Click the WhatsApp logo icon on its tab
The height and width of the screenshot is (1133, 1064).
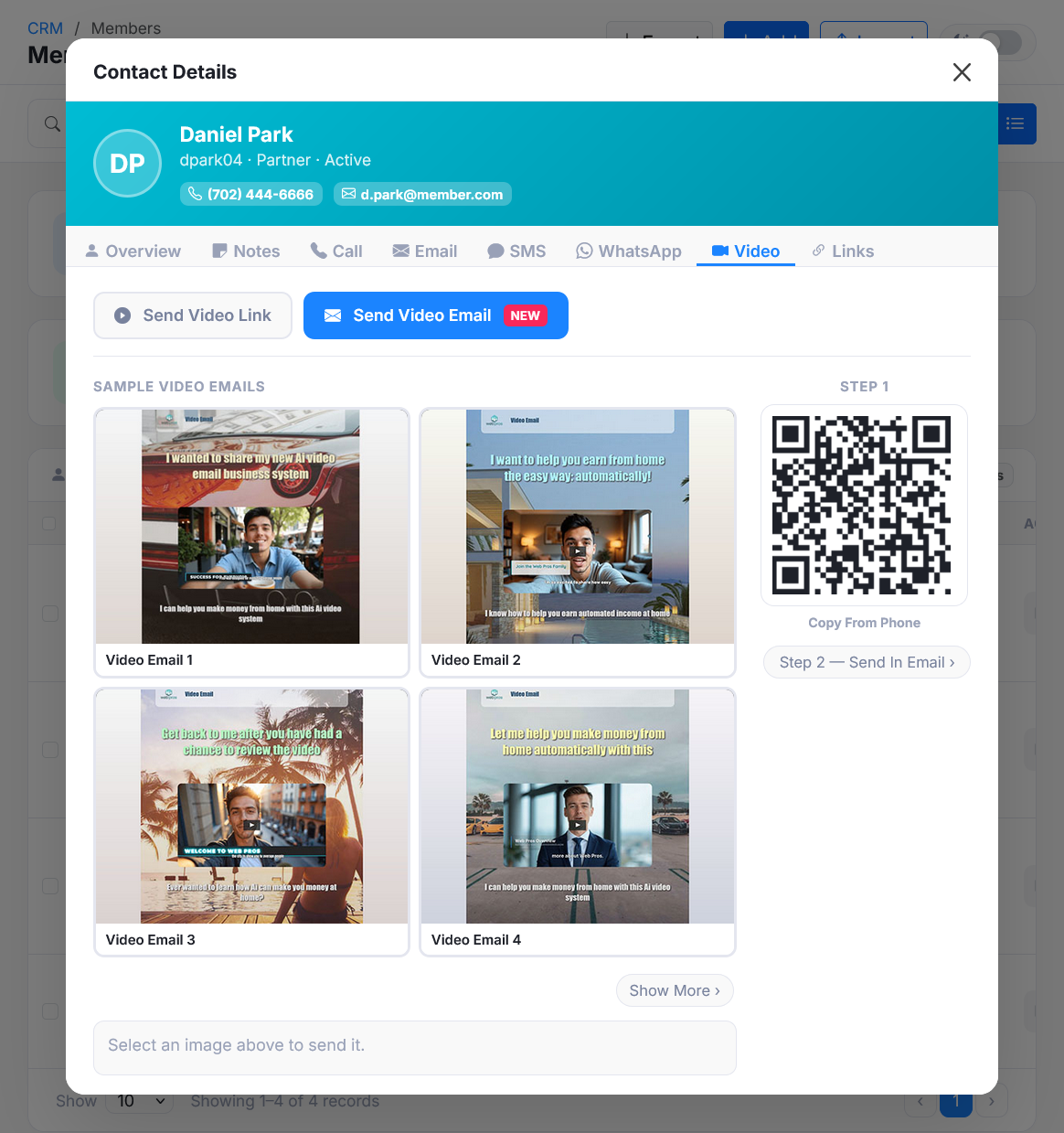(x=584, y=251)
